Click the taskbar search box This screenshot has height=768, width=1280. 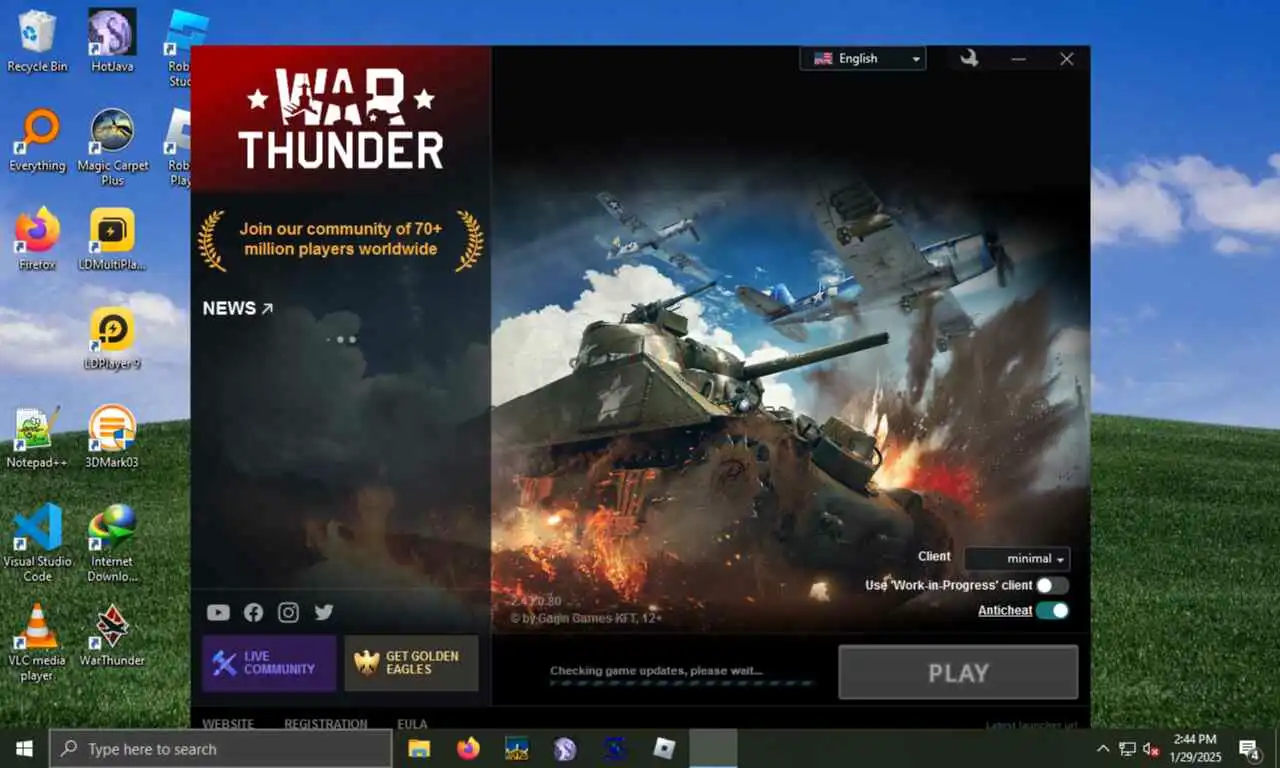(x=221, y=748)
